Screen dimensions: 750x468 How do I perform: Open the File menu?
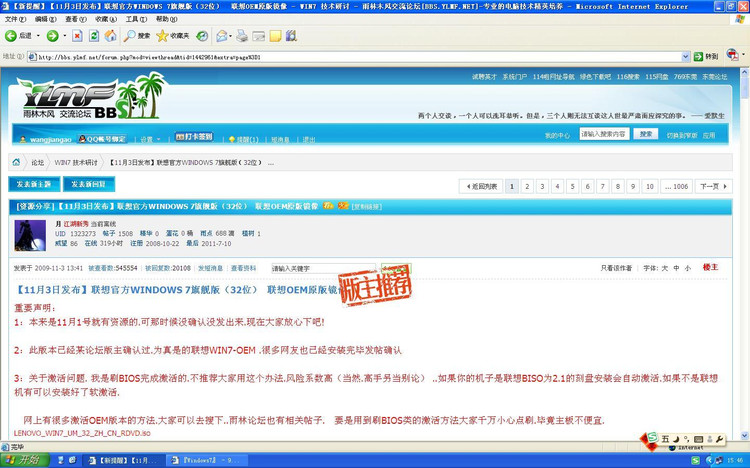click(15, 19)
